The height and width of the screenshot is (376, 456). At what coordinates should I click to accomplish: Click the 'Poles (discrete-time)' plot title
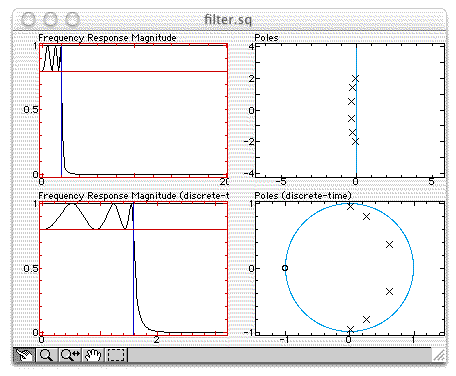coord(303,196)
